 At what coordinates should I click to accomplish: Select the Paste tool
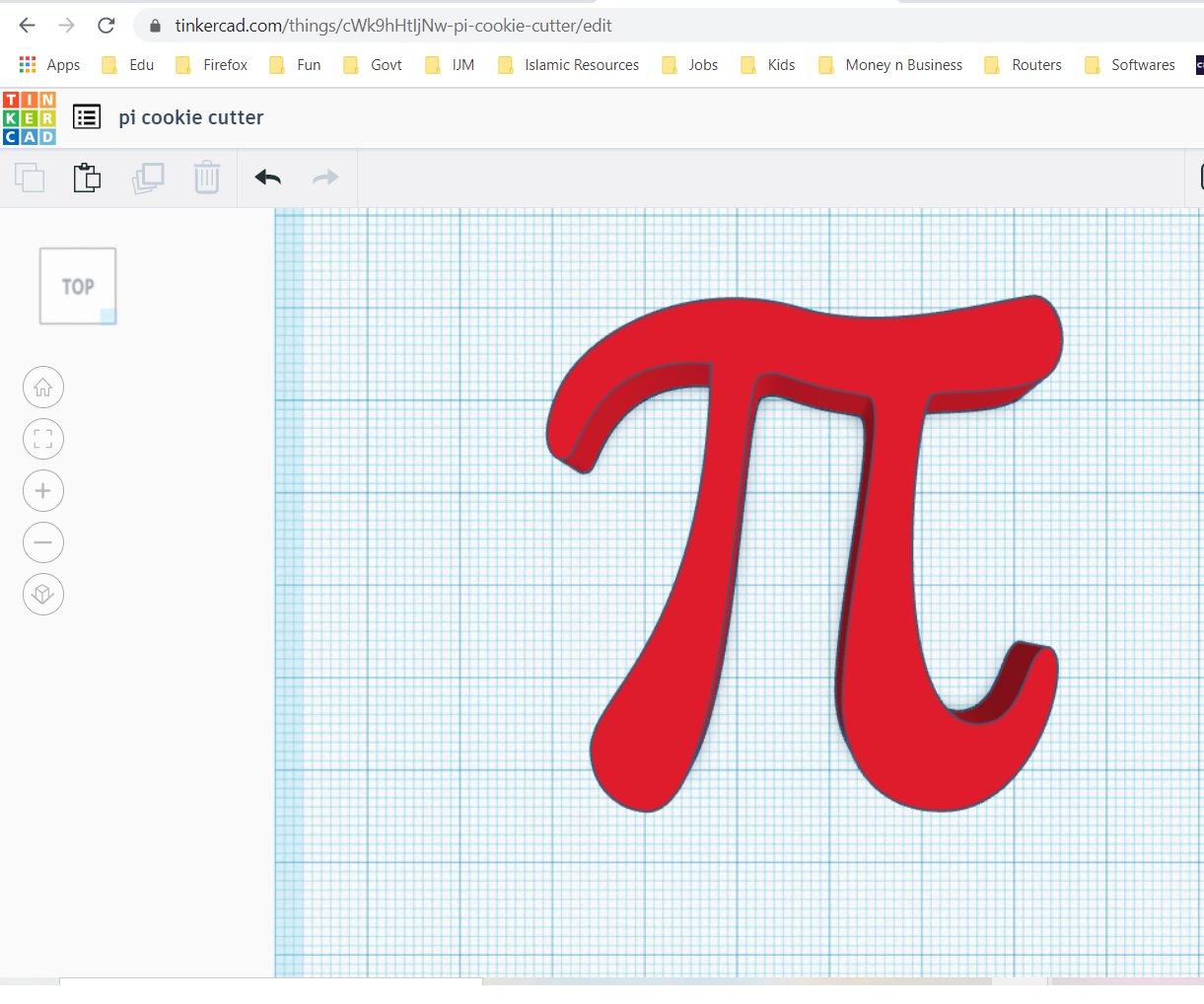click(87, 178)
